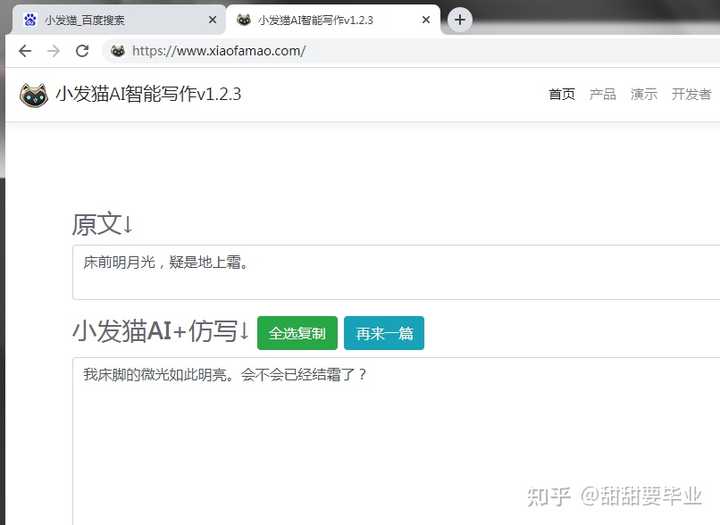Open the 产品 navigation item
720x525 pixels.
click(x=602, y=94)
